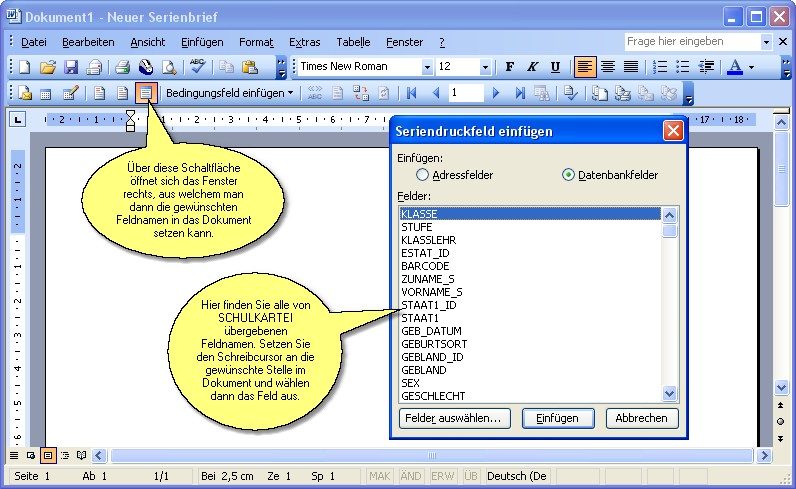Screen dimensions: 796x489
Task: Apply bold formatting with F button
Action: (x=509, y=67)
